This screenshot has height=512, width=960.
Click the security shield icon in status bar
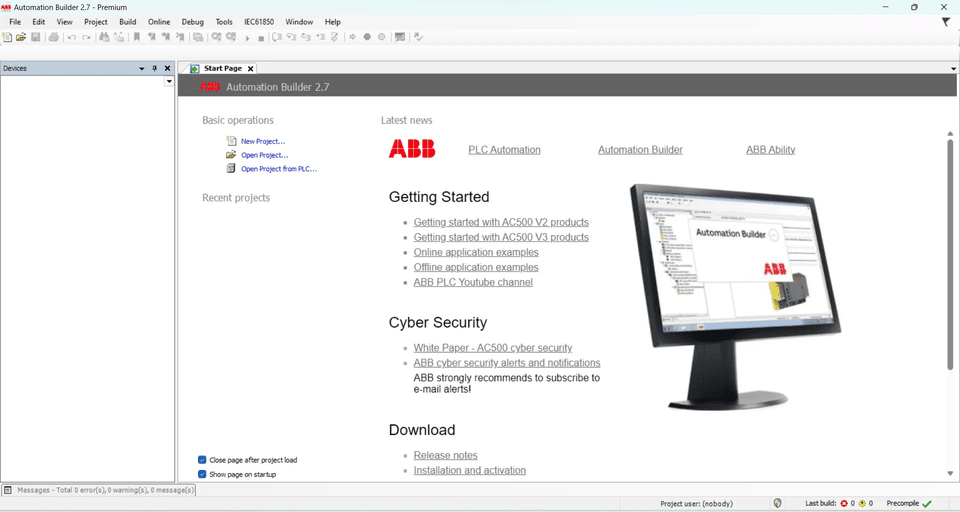click(778, 503)
